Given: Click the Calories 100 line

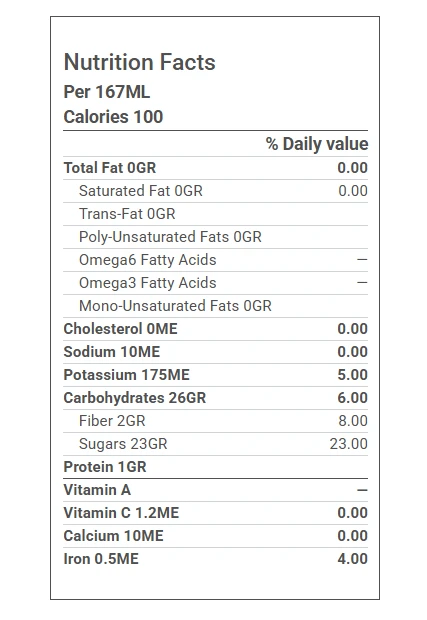Looking at the screenshot, I should click(x=113, y=117).
